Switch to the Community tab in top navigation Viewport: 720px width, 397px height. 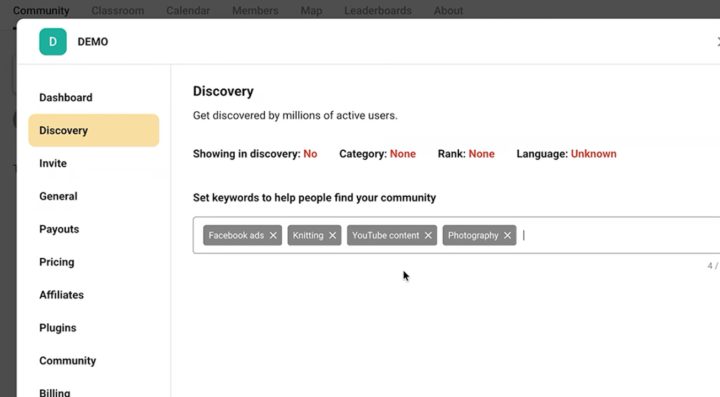(x=41, y=11)
